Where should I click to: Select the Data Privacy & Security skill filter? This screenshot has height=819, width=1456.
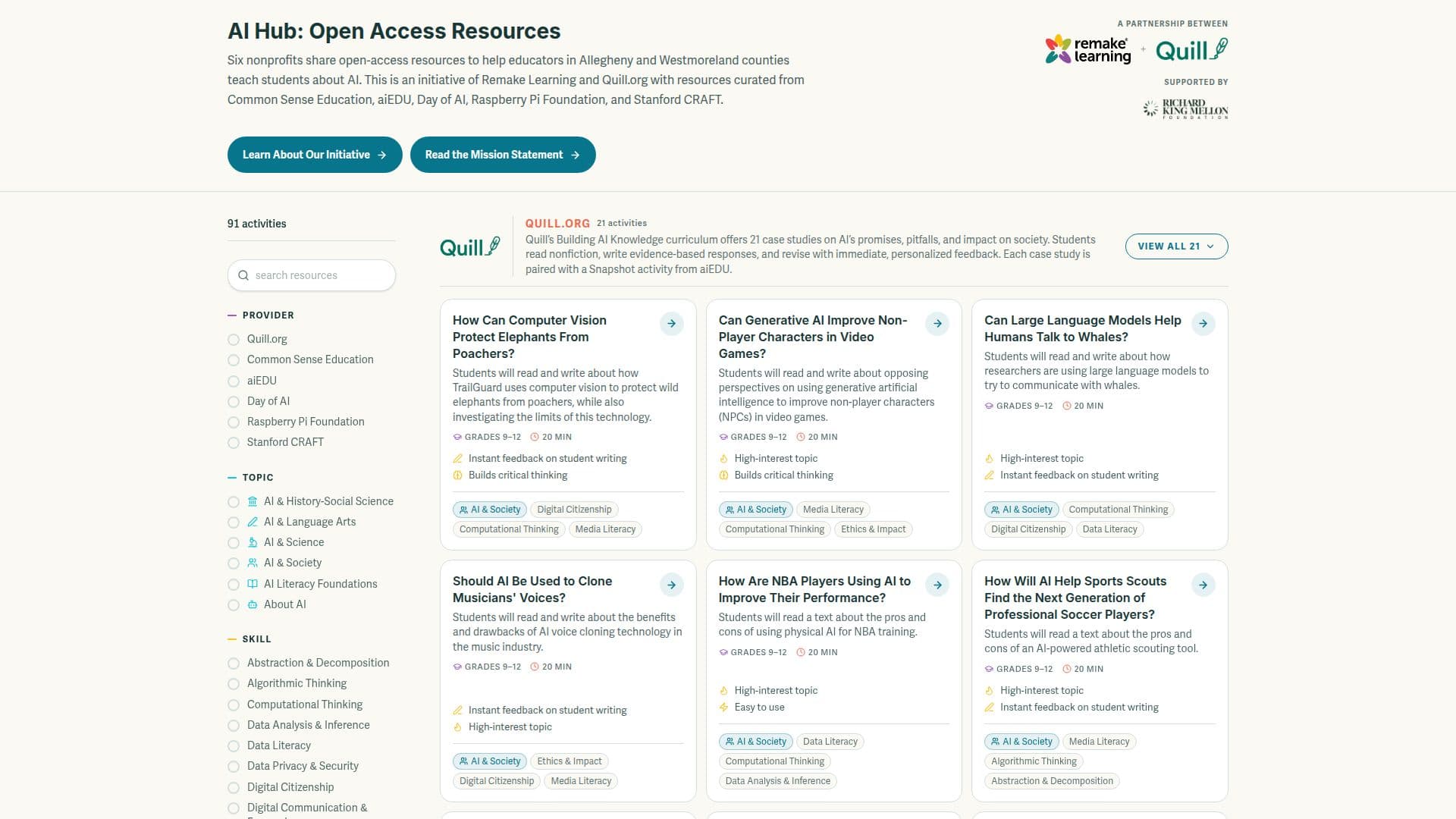tap(234, 767)
